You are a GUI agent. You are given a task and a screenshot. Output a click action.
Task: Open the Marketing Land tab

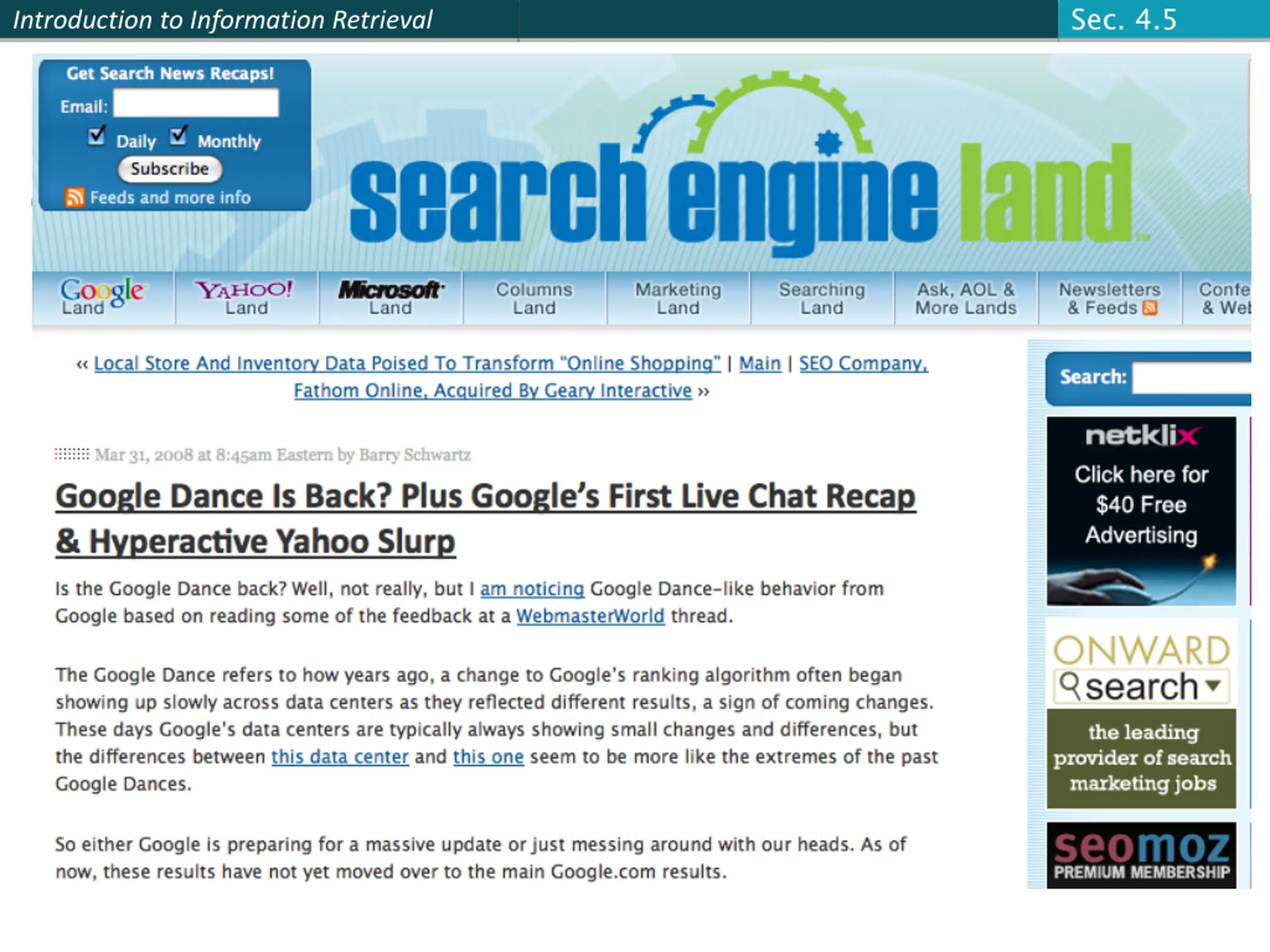point(678,298)
